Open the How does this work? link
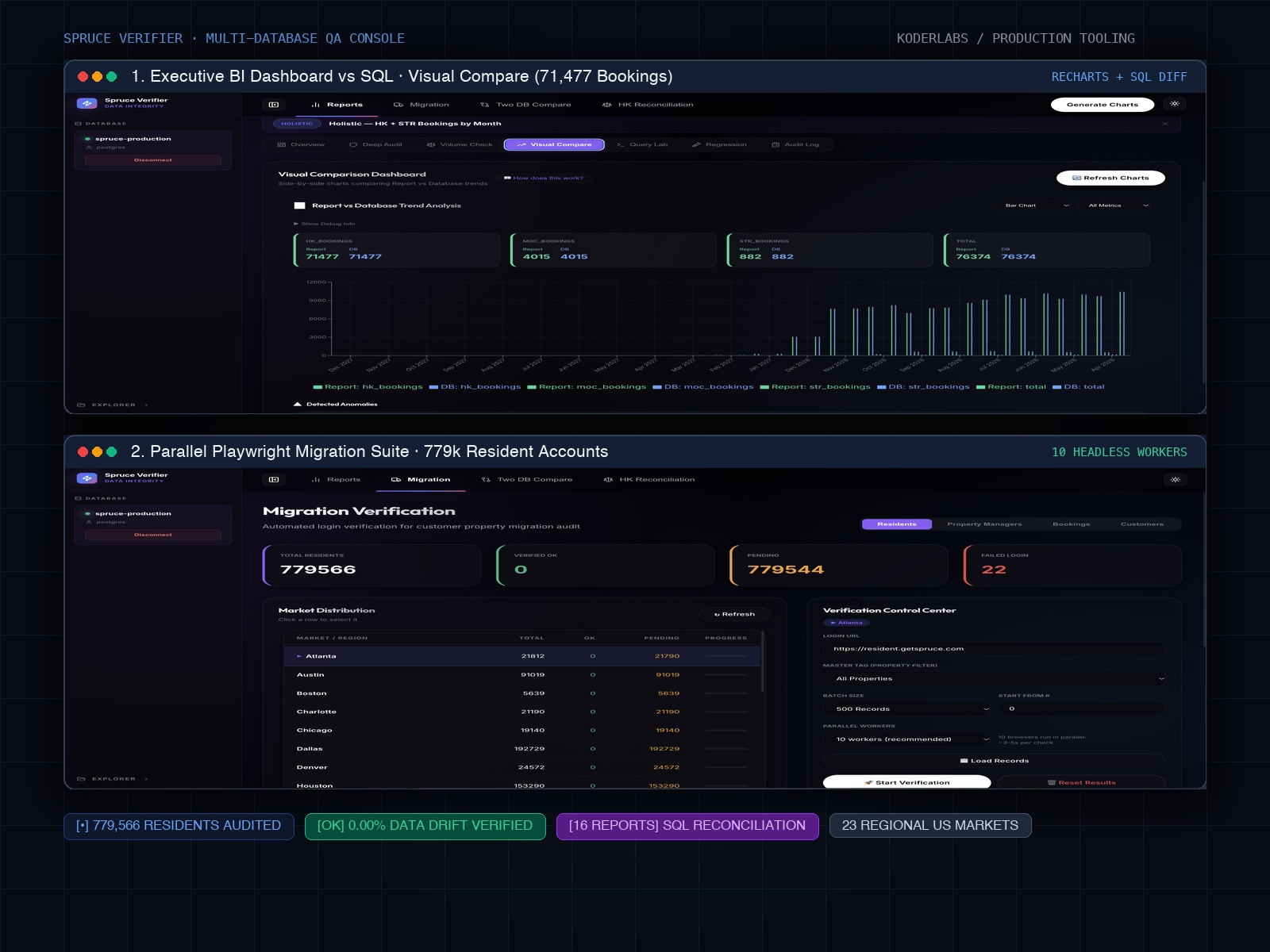 (544, 178)
